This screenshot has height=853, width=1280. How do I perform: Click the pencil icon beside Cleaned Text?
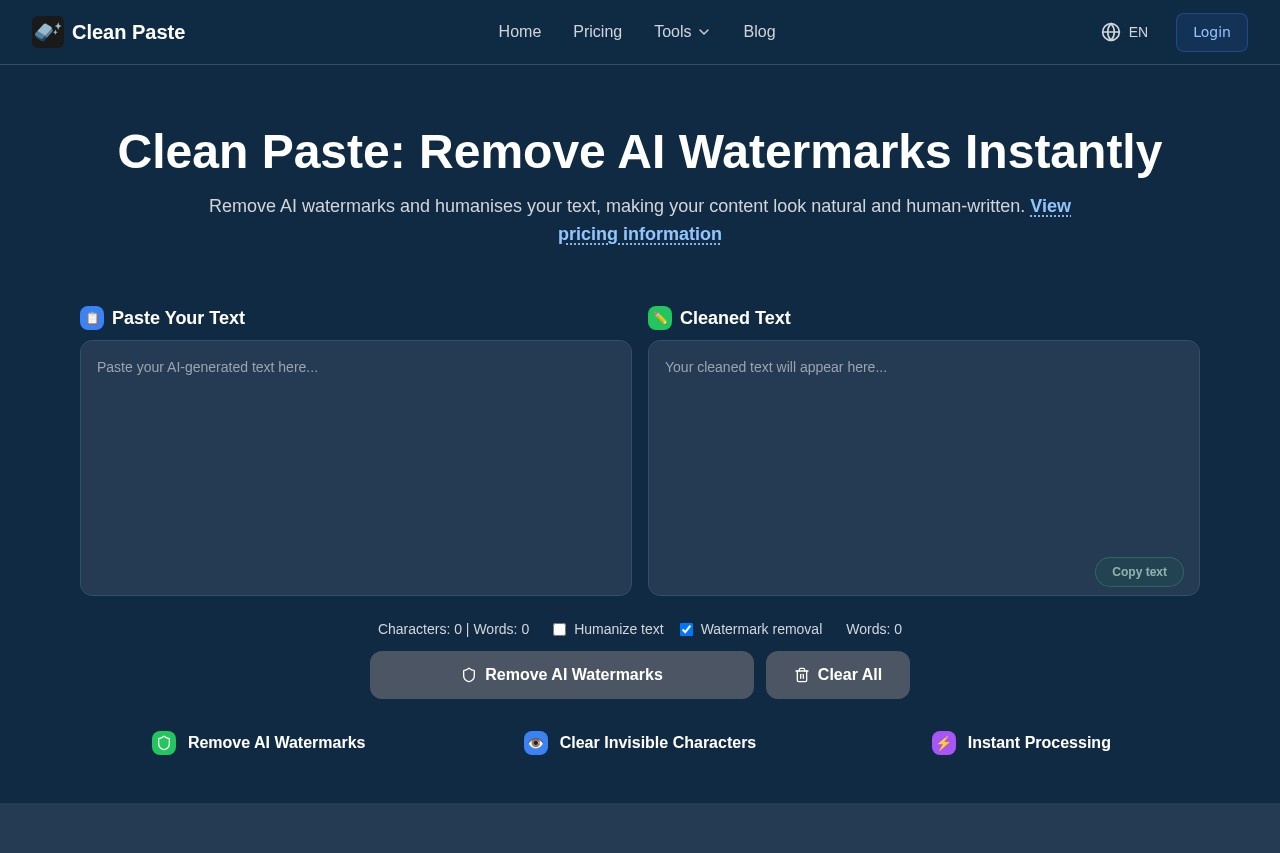(660, 318)
